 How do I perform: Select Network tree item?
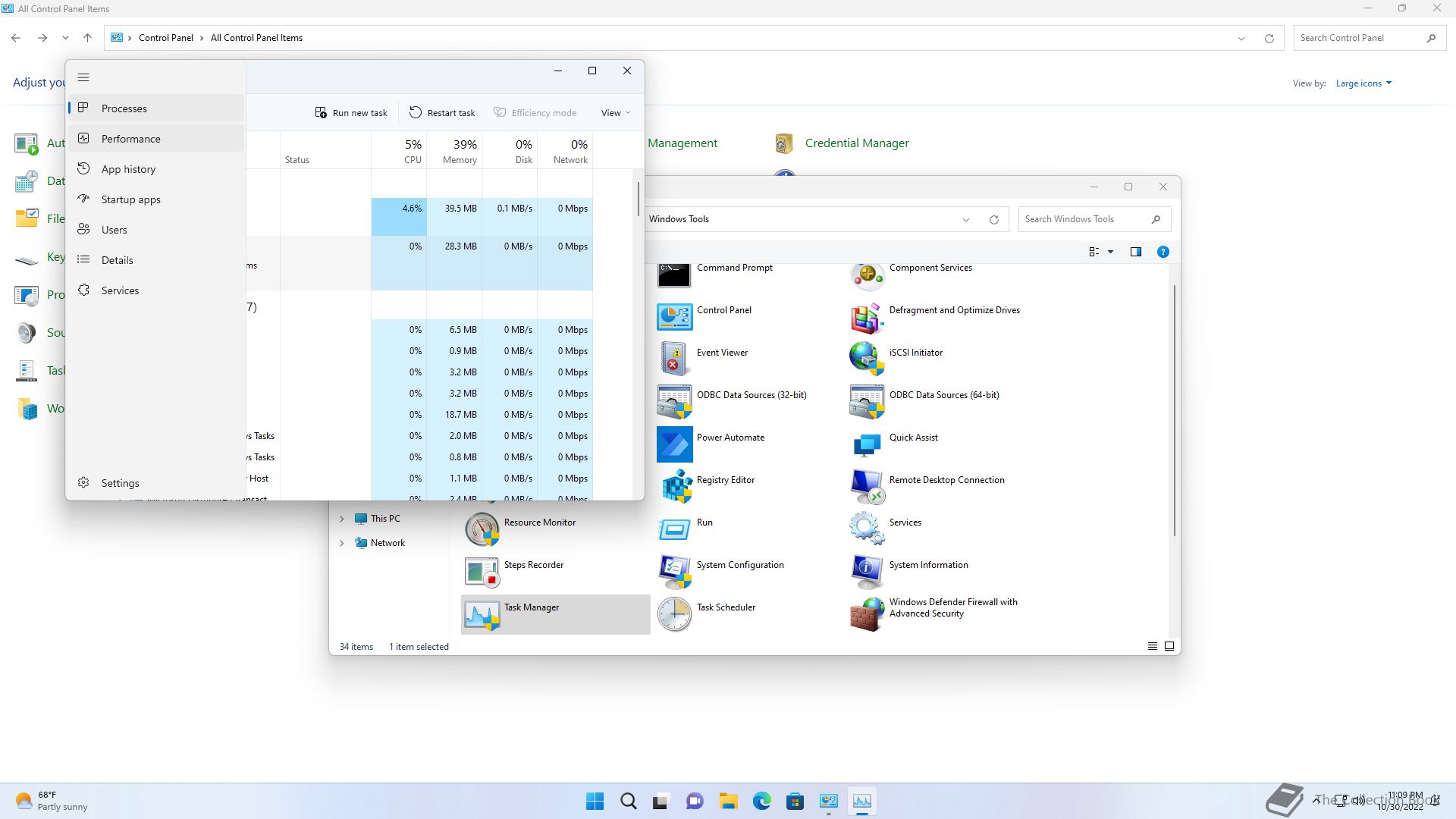(388, 543)
